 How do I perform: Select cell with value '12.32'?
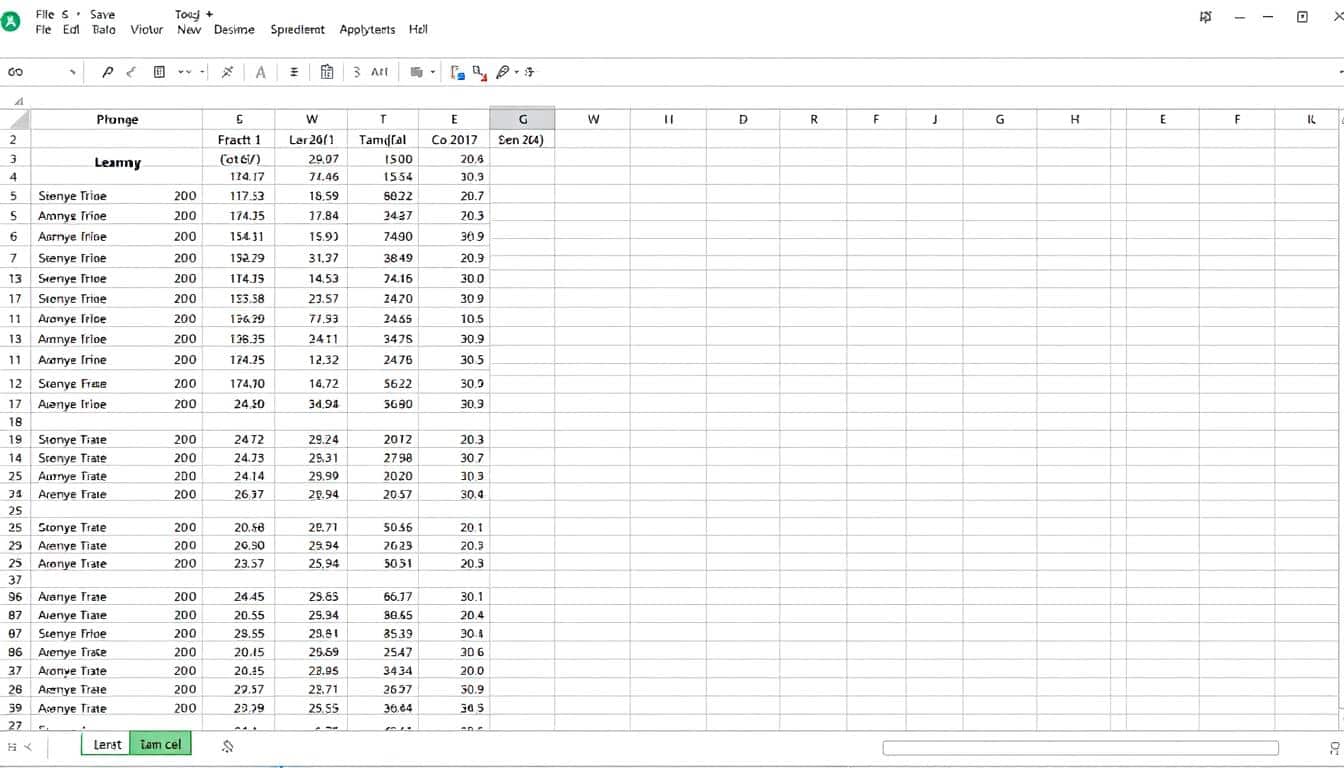point(311,360)
